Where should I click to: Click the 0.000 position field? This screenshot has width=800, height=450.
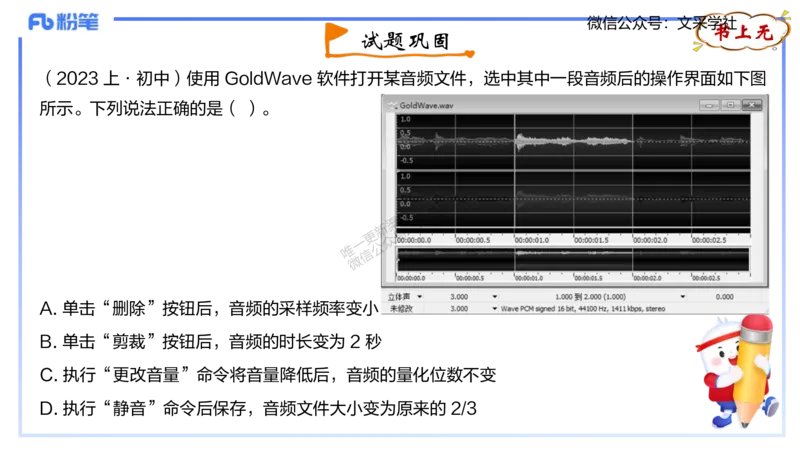(x=725, y=297)
